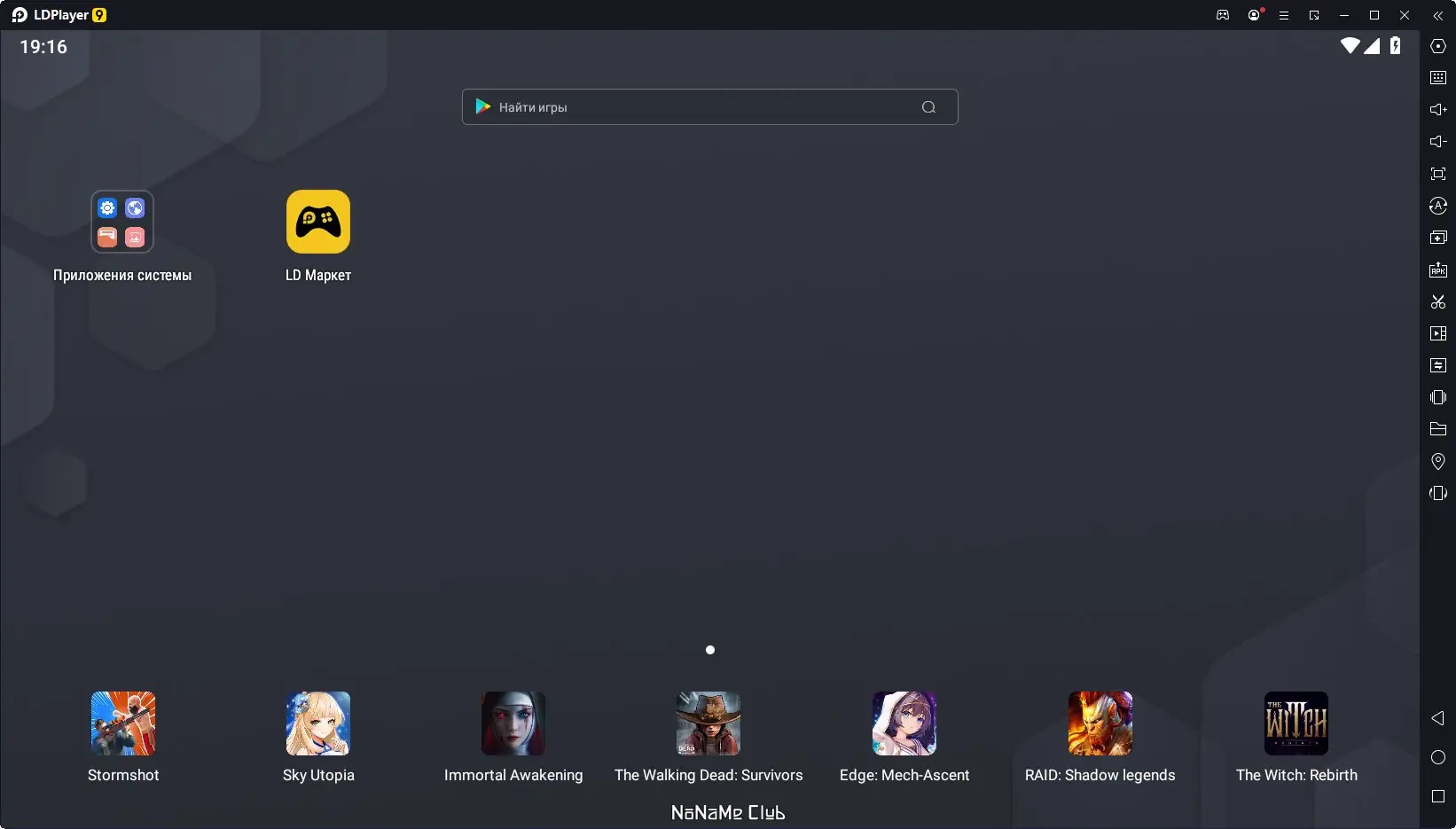Image resolution: width=1456 pixels, height=829 pixels.
Task: Take a screenshot with the scissors icon
Action: click(x=1438, y=301)
